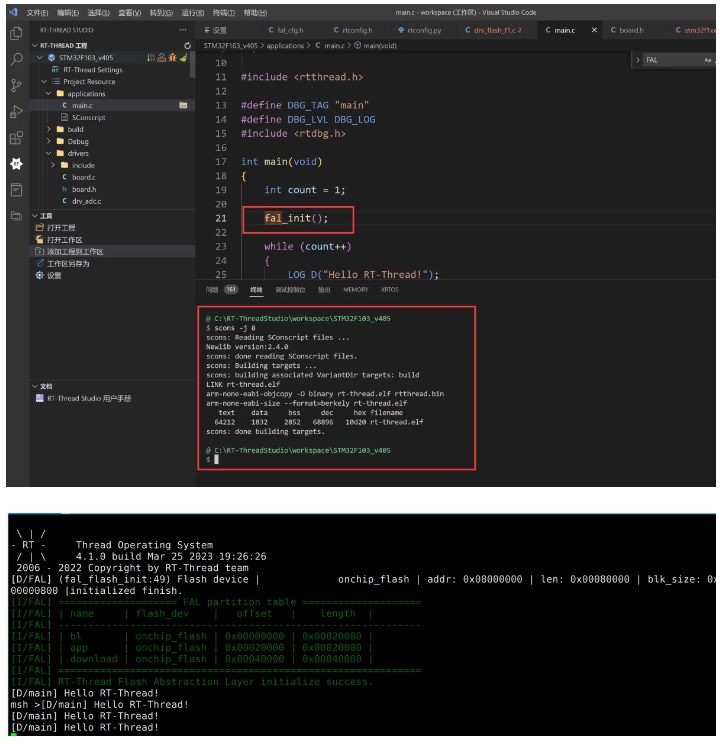Select the RT-Thread Studio activity bar icon
Screen dimensions: 720x744
click(x=16, y=164)
